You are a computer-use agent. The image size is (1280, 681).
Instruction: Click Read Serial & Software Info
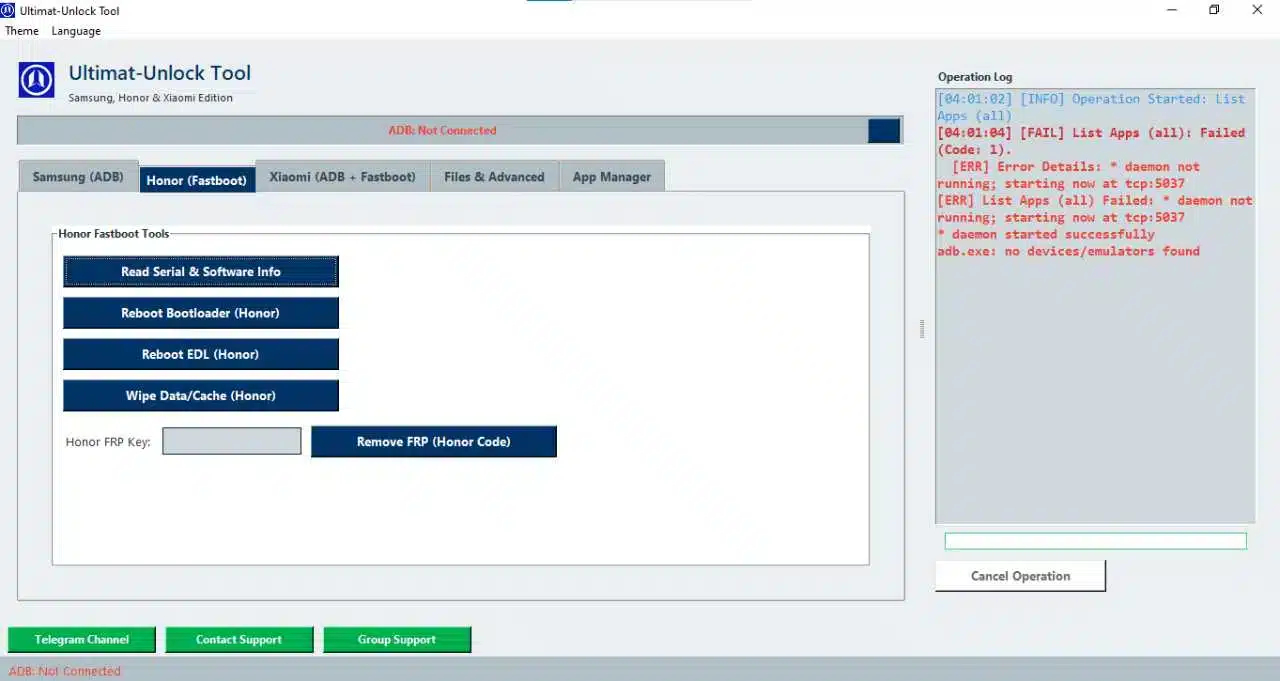pyautogui.click(x=200, y=271)
